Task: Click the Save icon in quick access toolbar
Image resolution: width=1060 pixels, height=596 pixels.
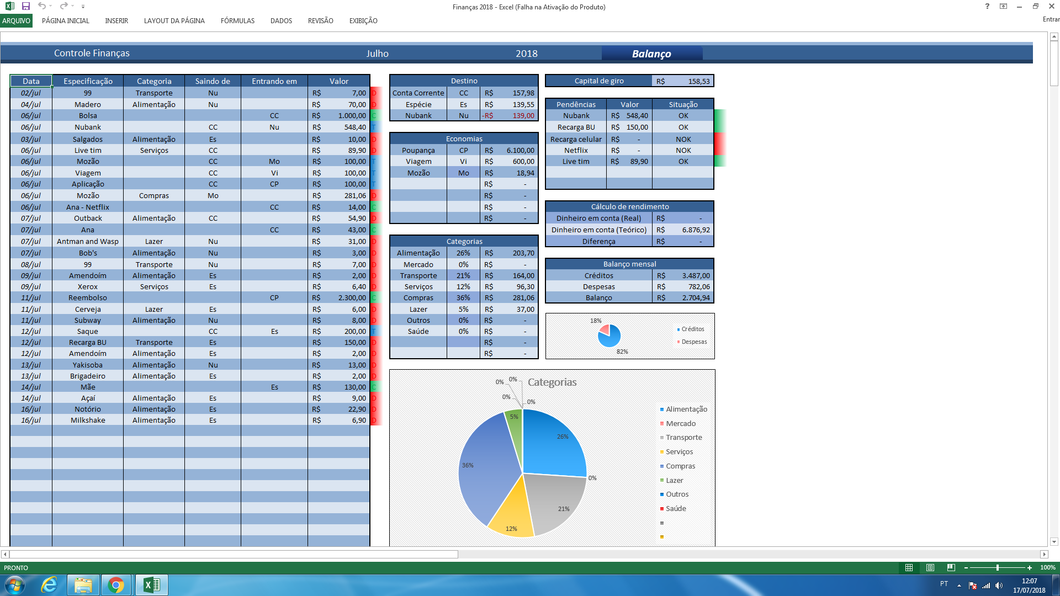Action: 25,6
